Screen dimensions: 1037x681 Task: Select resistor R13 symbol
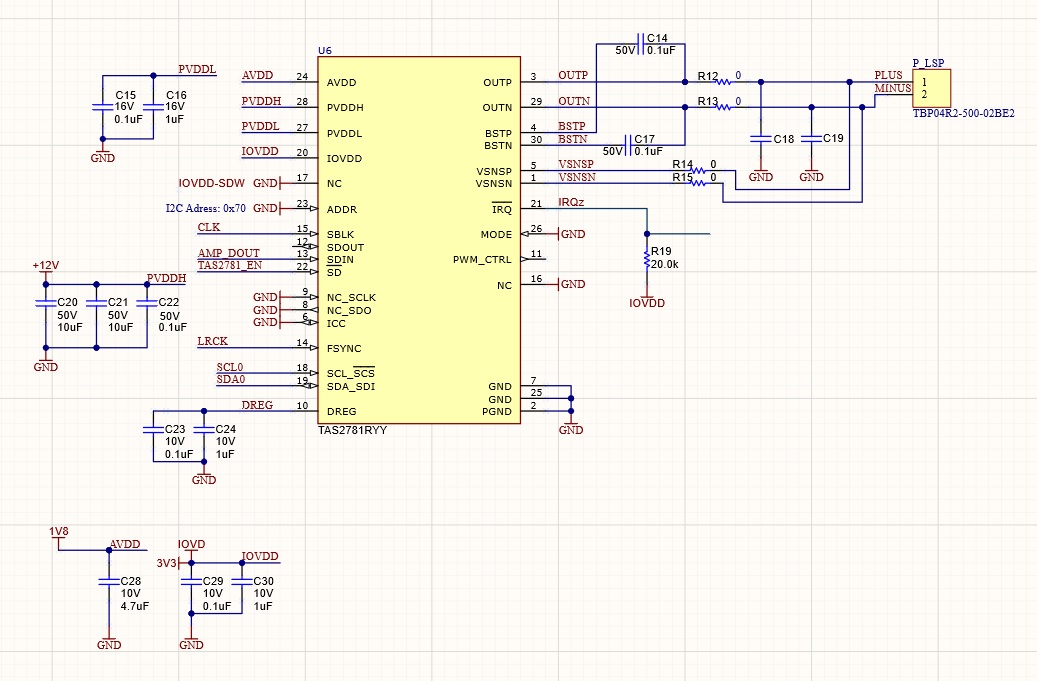click(x=724, y=106)
